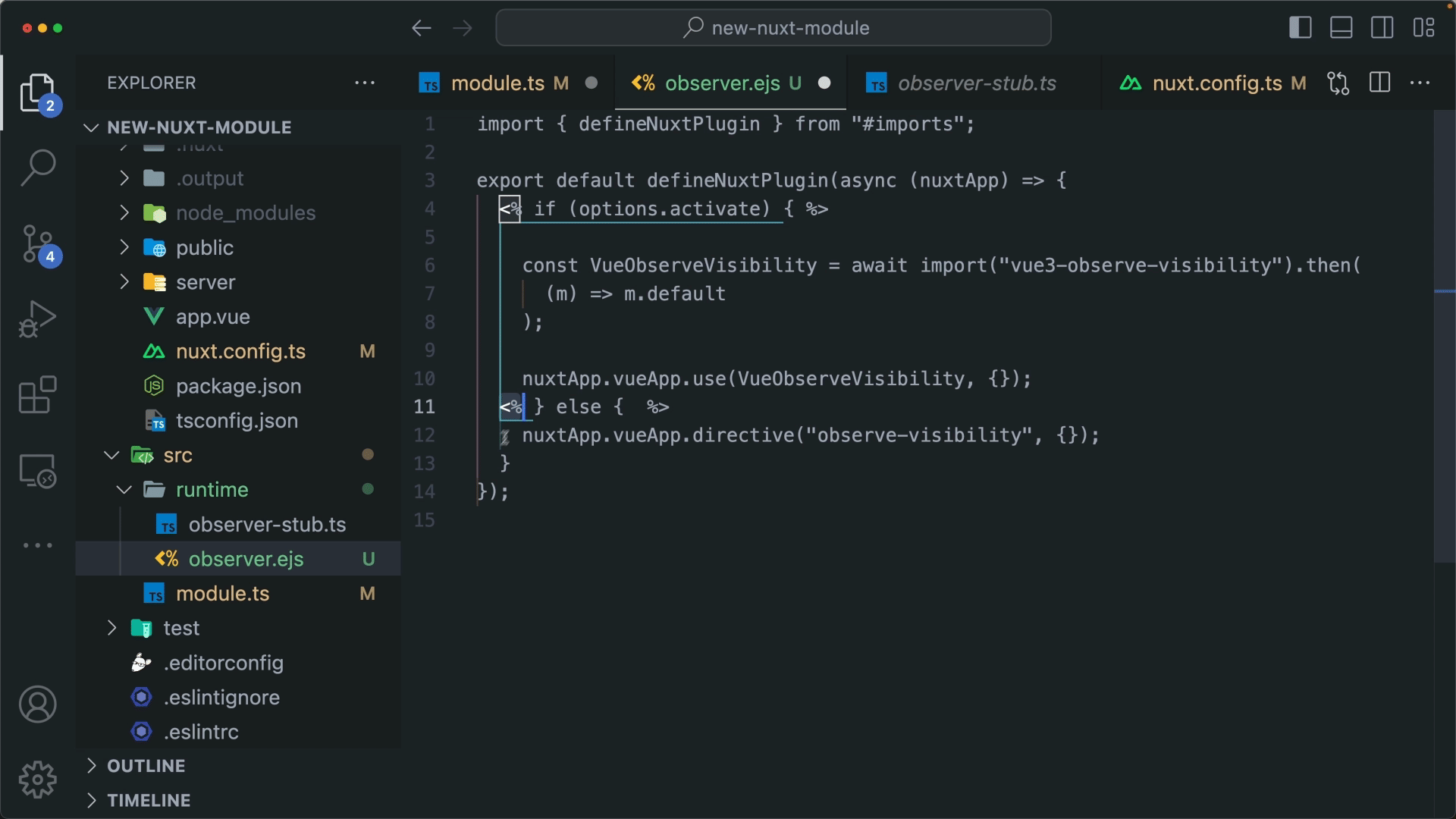1456x819 pixels.
Task: Expand the server folder
Action: pyautogui.click(x=239, y=283)
